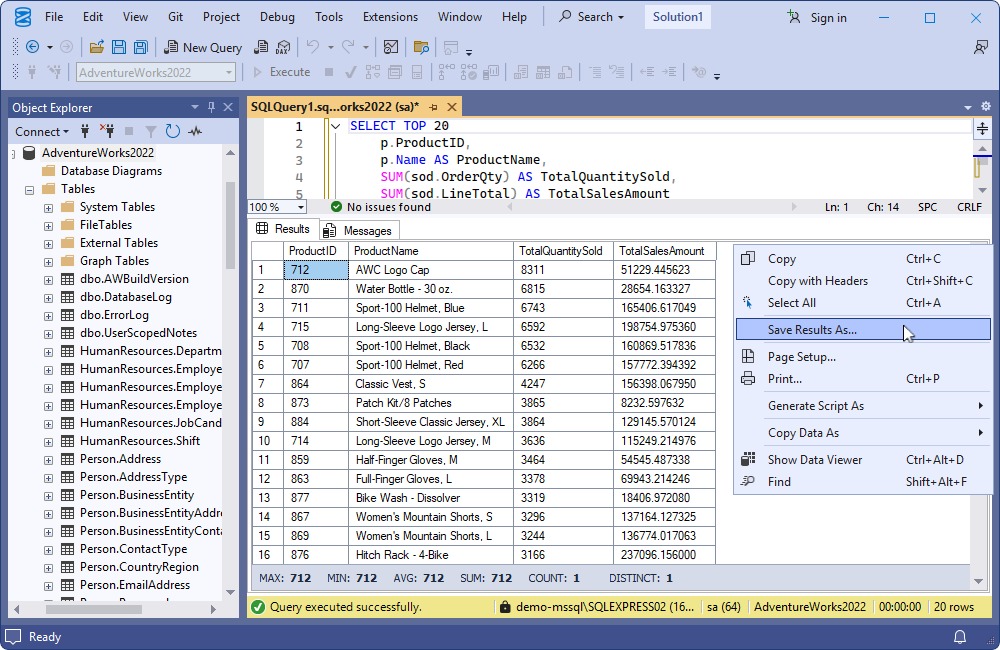Click the Sign in link
1000x650 pixels.
(828, 18)
